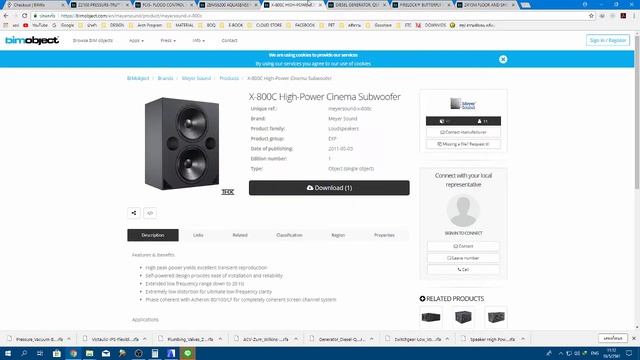
Task: Open the DESIGN bookmarks folder
Action: (113, 25)
